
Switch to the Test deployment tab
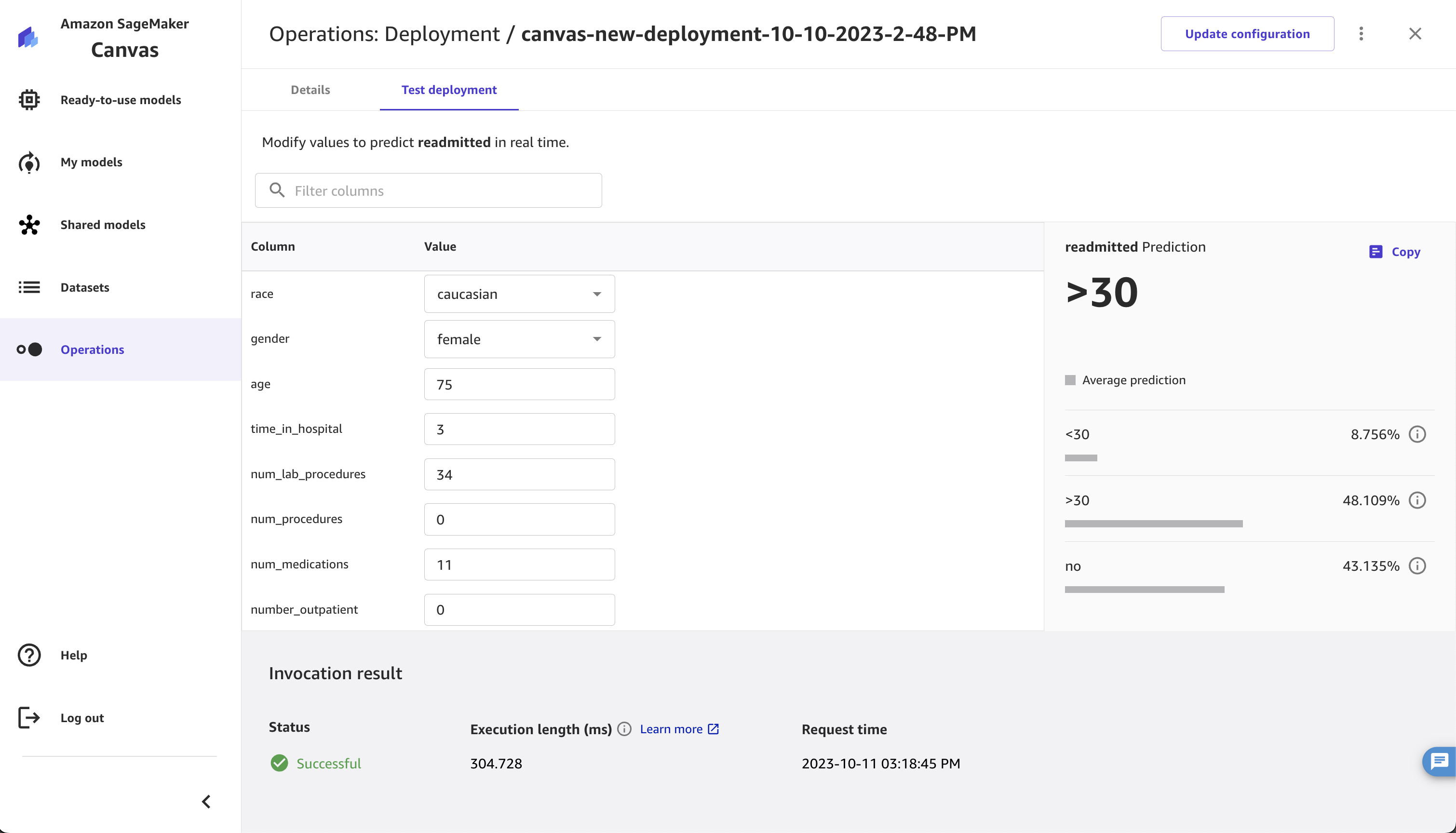[448, 89]
